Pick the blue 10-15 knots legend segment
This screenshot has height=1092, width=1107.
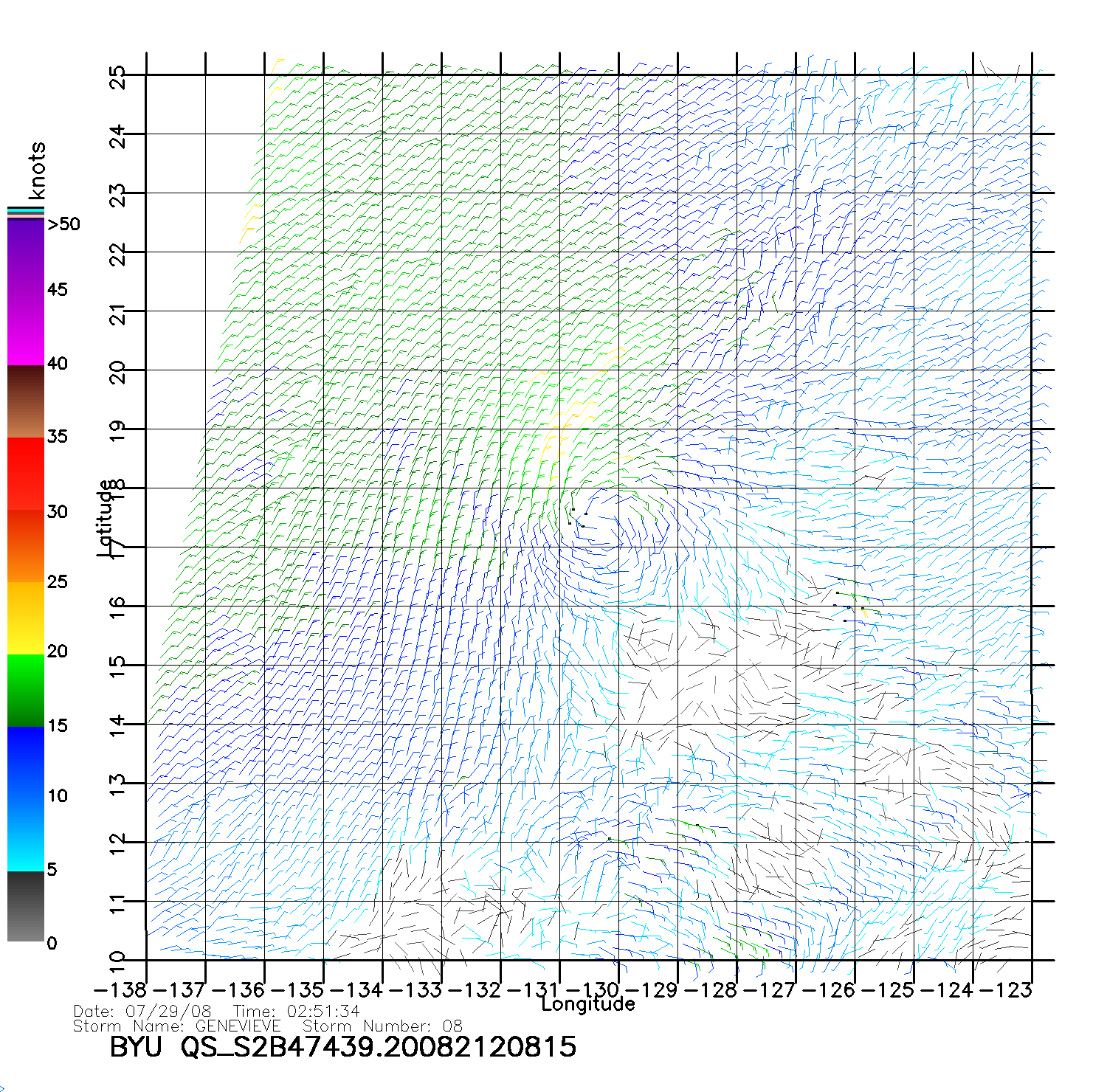25,761
